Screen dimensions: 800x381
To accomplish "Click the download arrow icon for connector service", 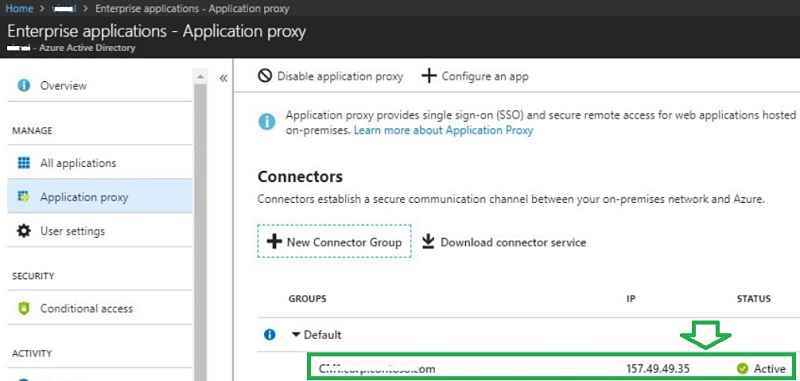I will tap(428, 241).
